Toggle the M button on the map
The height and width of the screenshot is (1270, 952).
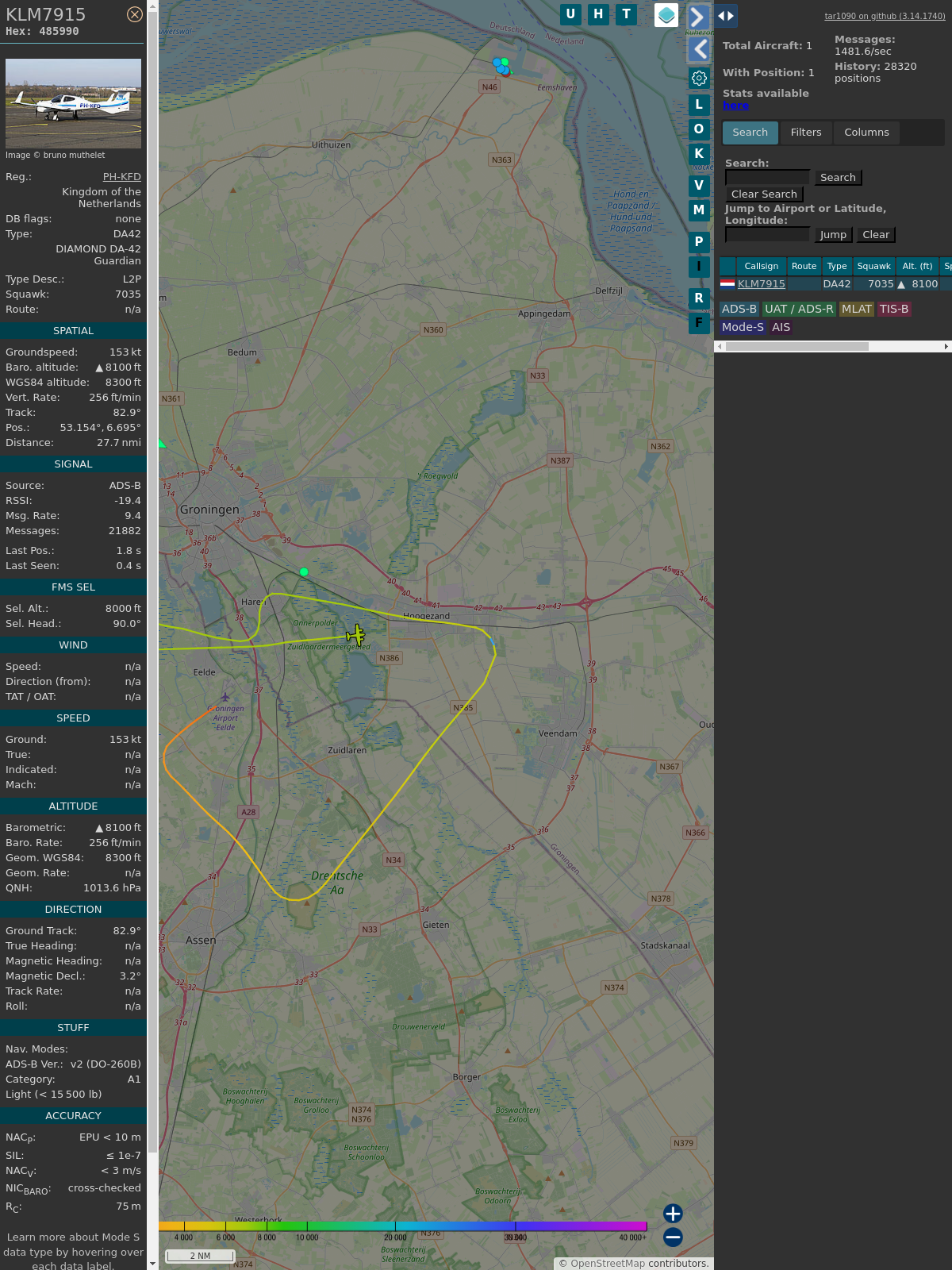(x=699, y=210)
